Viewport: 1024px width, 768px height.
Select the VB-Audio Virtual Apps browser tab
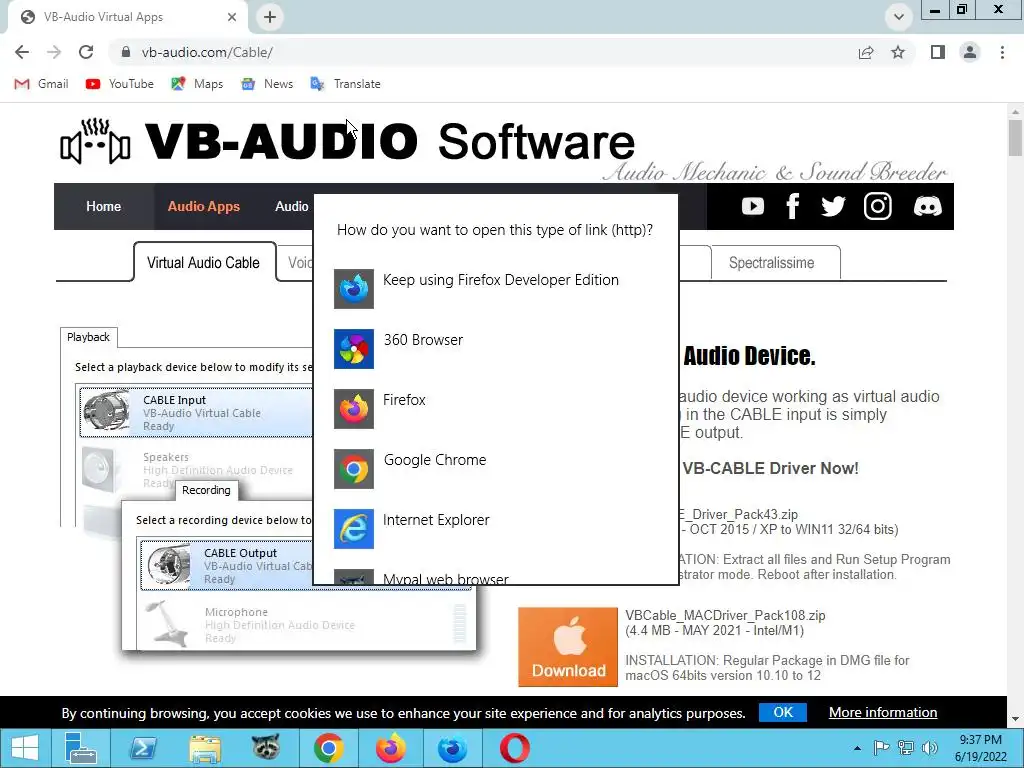coord(127,17)
